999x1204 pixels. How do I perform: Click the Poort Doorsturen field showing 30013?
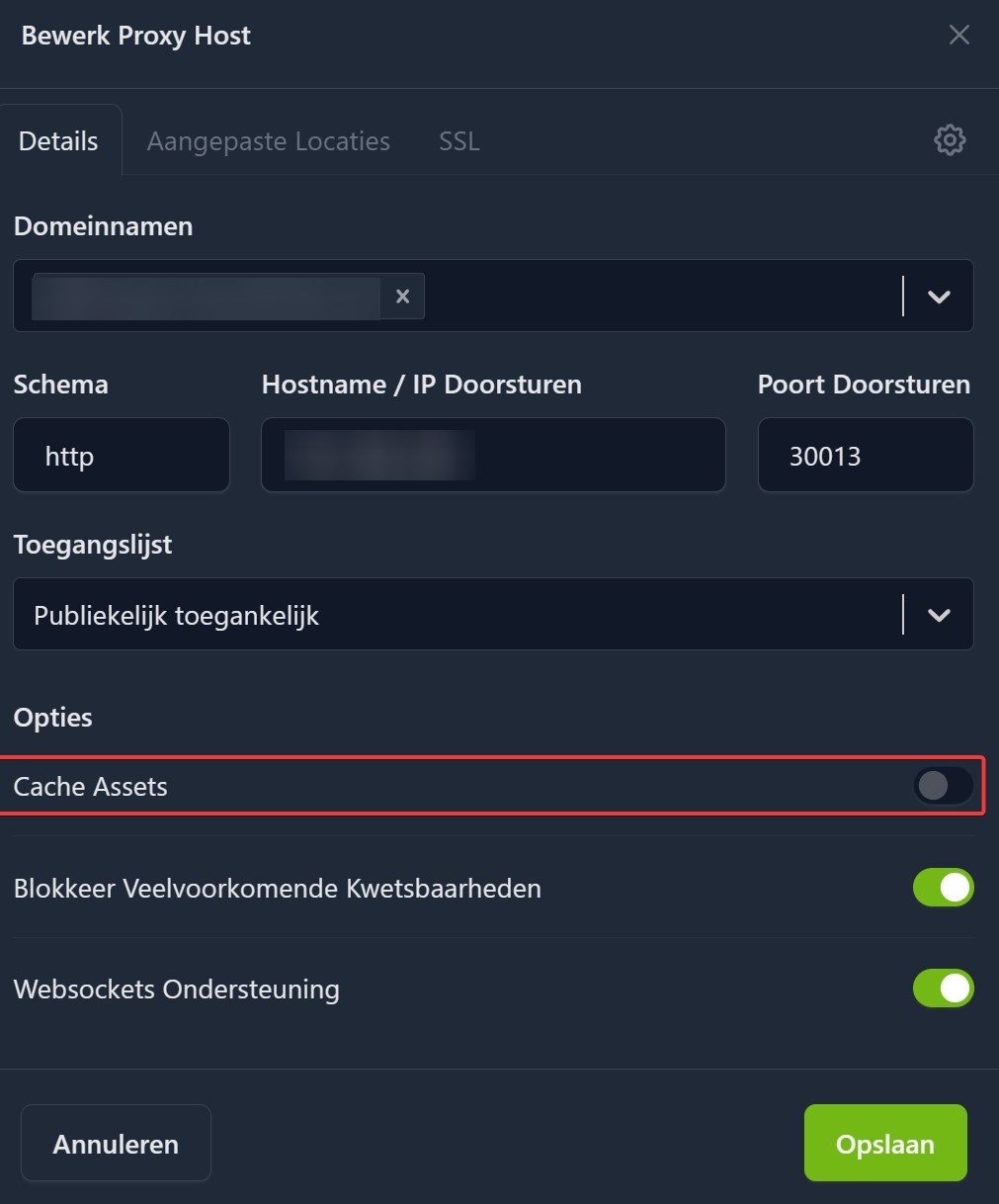865,456
